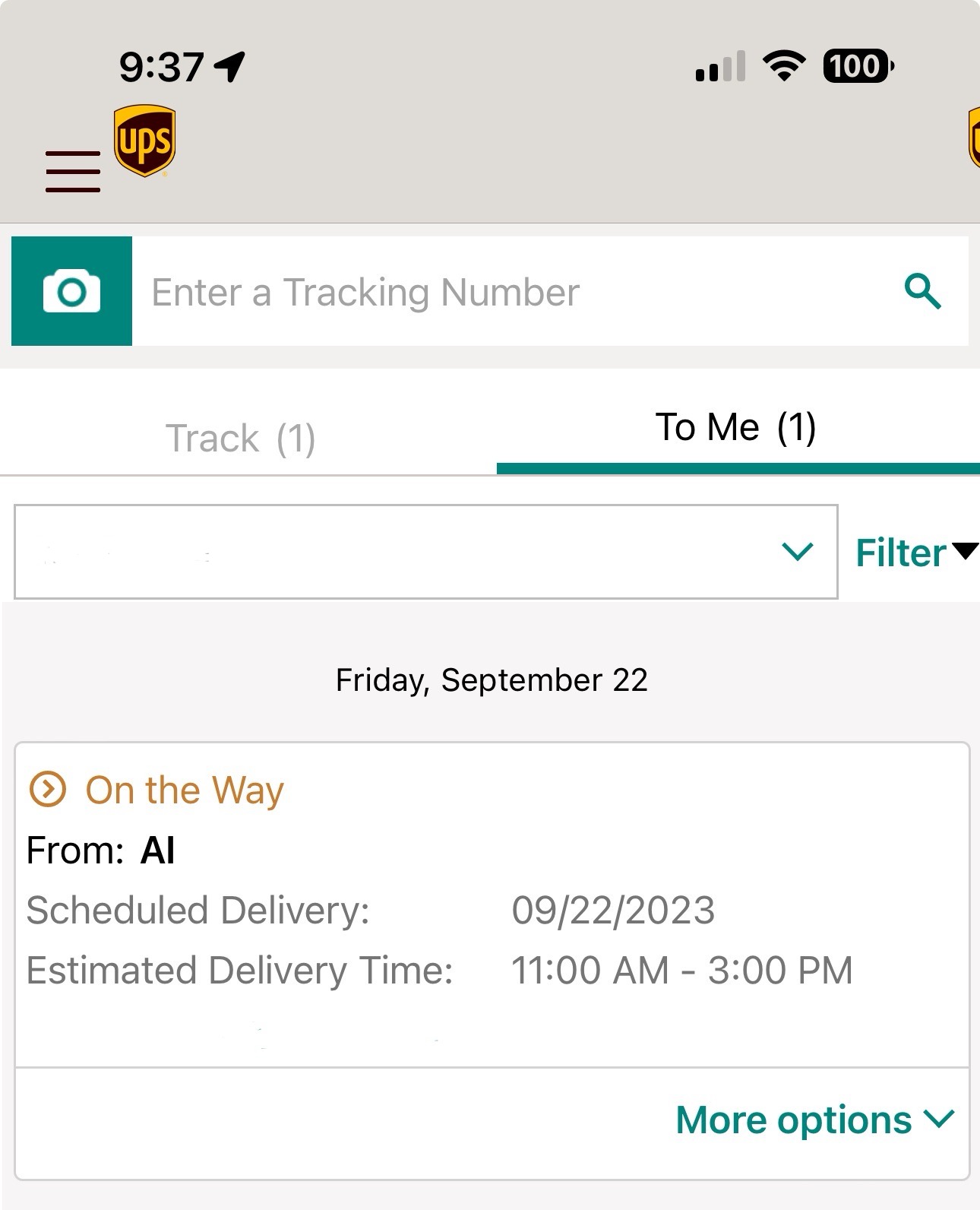Click the Enter a Tracking Number field
This screenshot has width=980, height=1210.
517,292
